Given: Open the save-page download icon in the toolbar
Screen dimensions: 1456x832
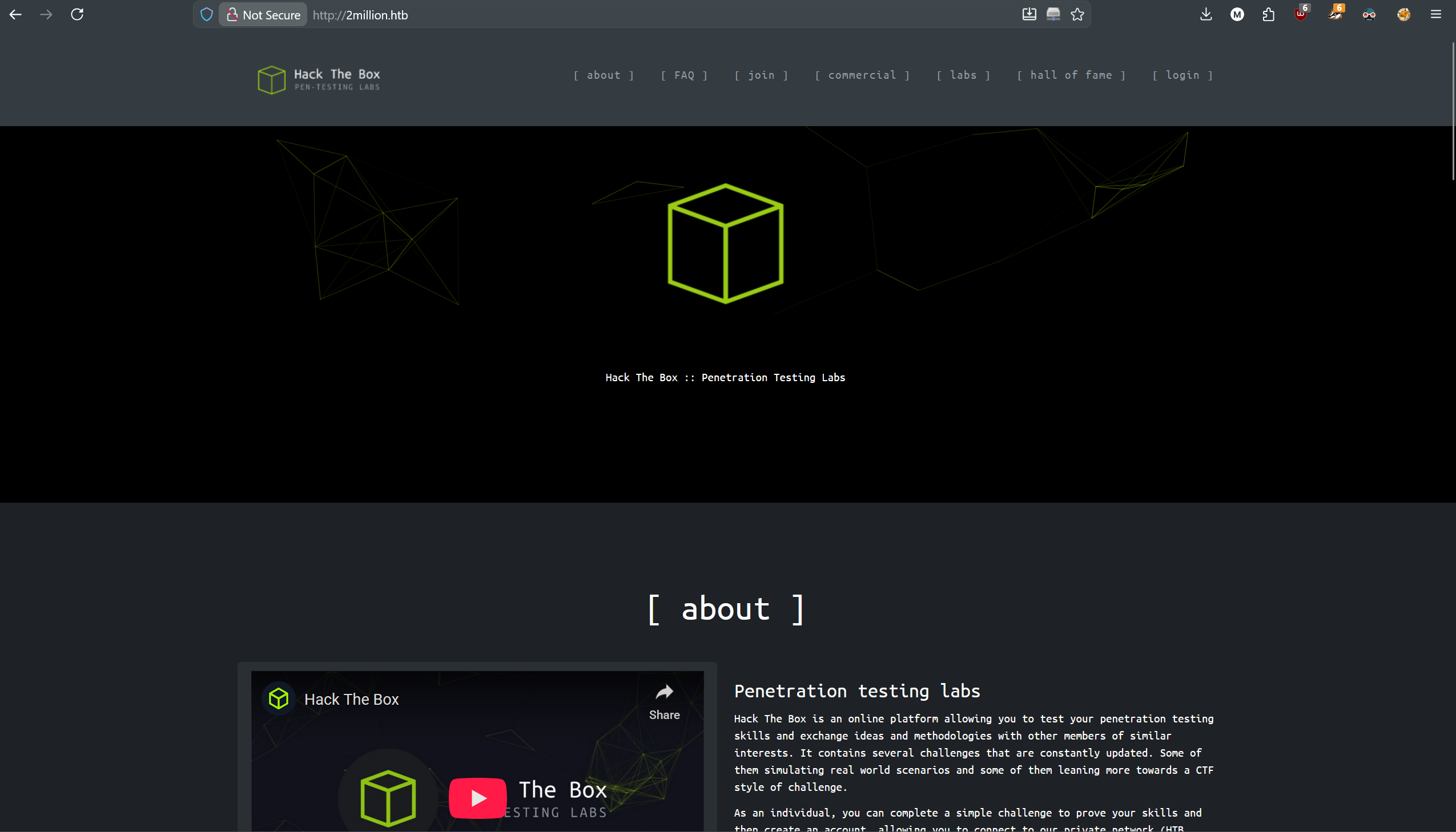Looking at the screenshot, I should tap(1029, 14).
